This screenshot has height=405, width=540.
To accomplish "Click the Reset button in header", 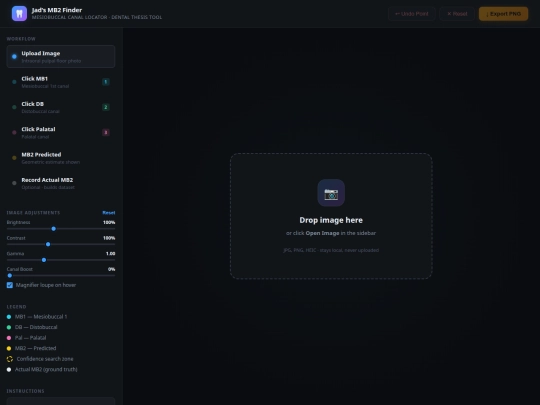I will (x=457, y=14).
